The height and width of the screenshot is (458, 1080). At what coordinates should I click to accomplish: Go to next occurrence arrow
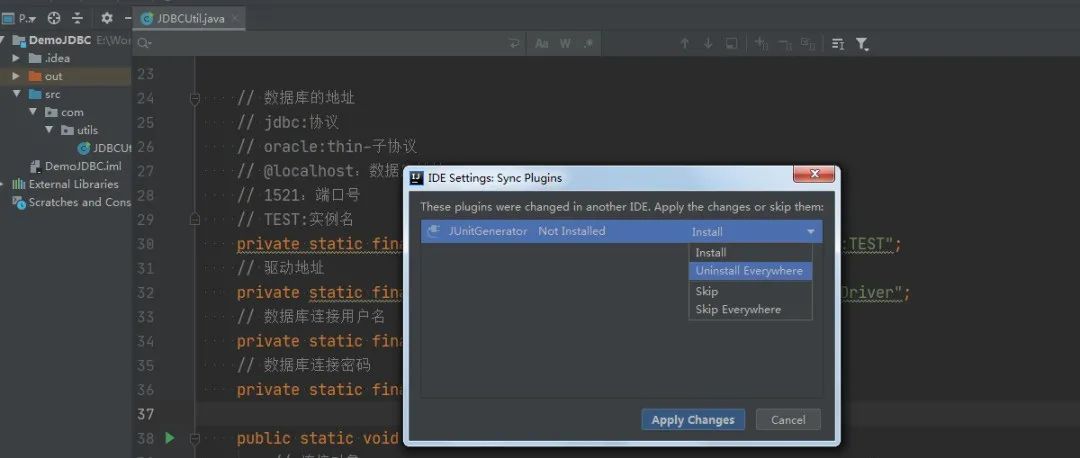pyautogui.click(x=708, y=43)
